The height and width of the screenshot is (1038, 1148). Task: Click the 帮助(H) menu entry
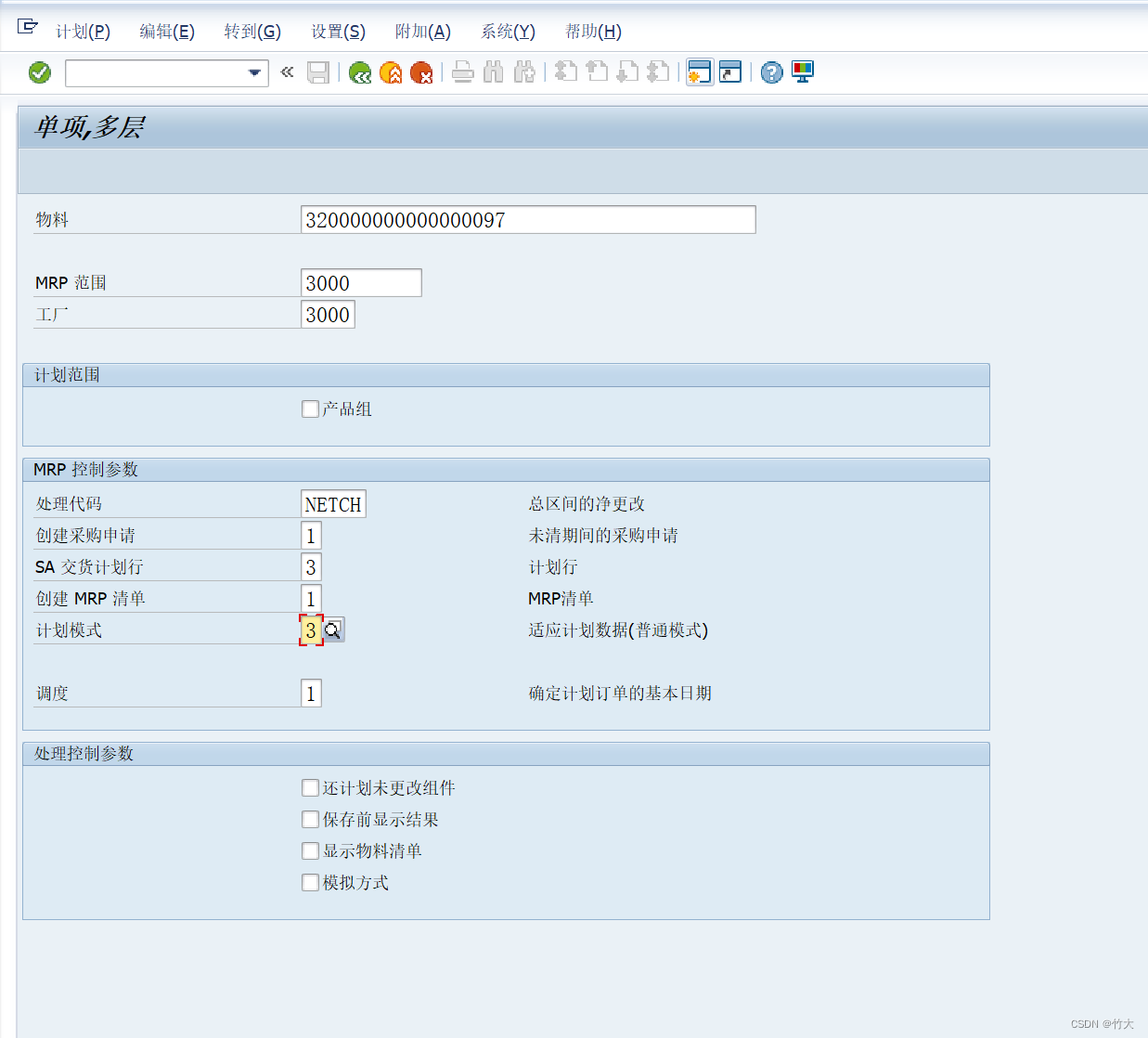click(x=592, y=31)
